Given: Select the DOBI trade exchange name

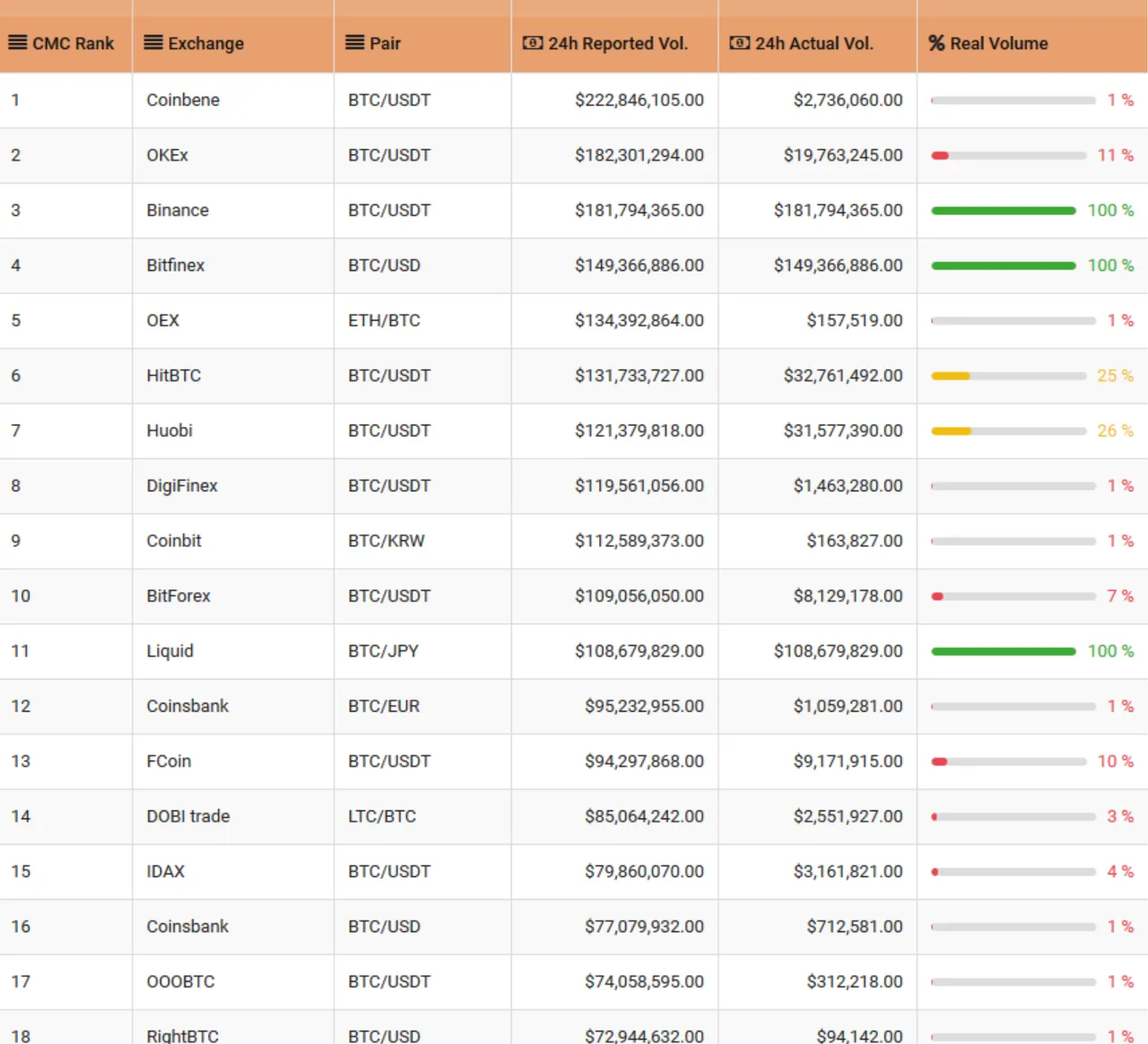Looking at the screenshot, I should pos(188,816).
